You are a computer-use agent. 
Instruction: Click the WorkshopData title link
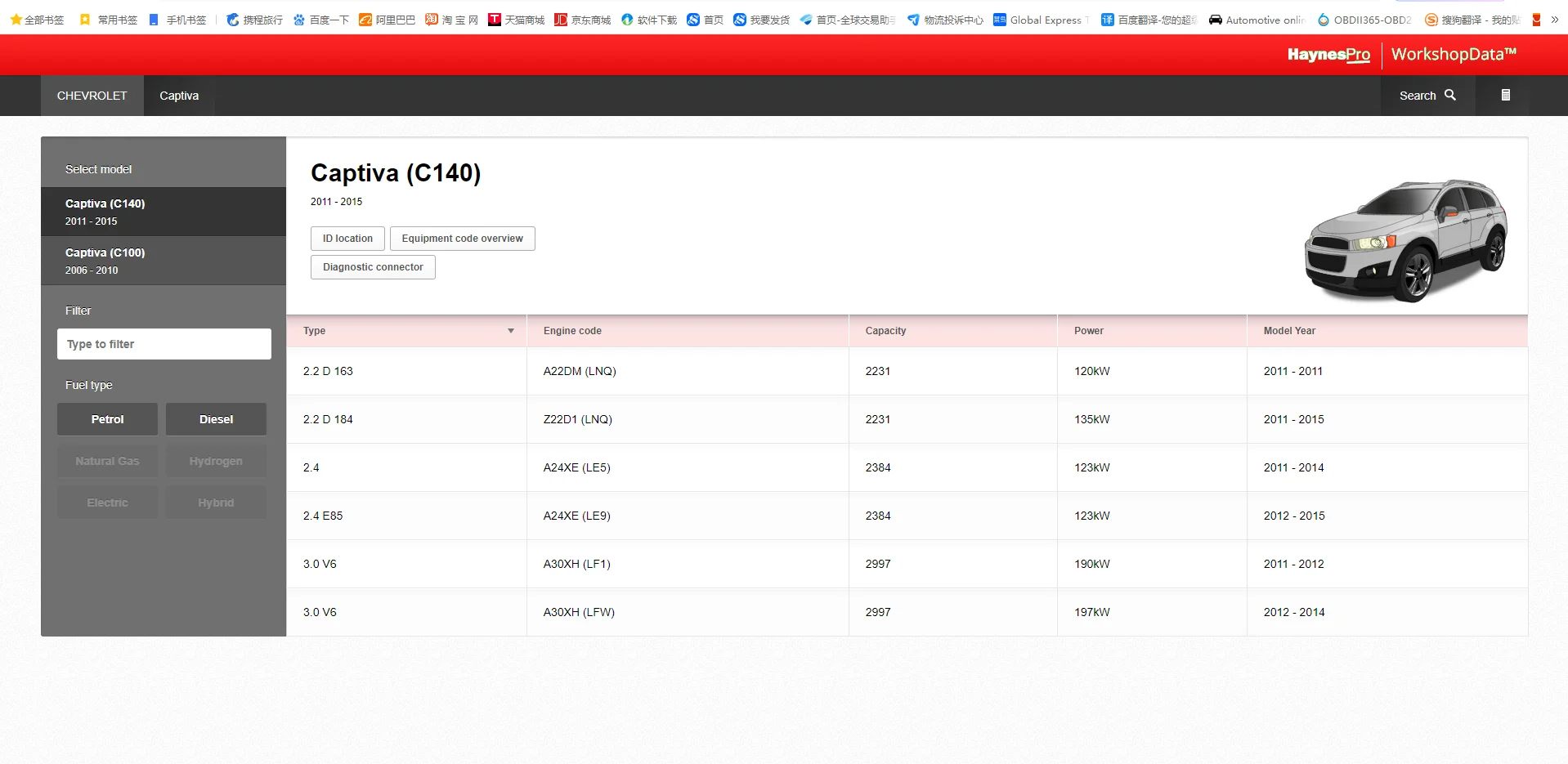(1454, 54)
